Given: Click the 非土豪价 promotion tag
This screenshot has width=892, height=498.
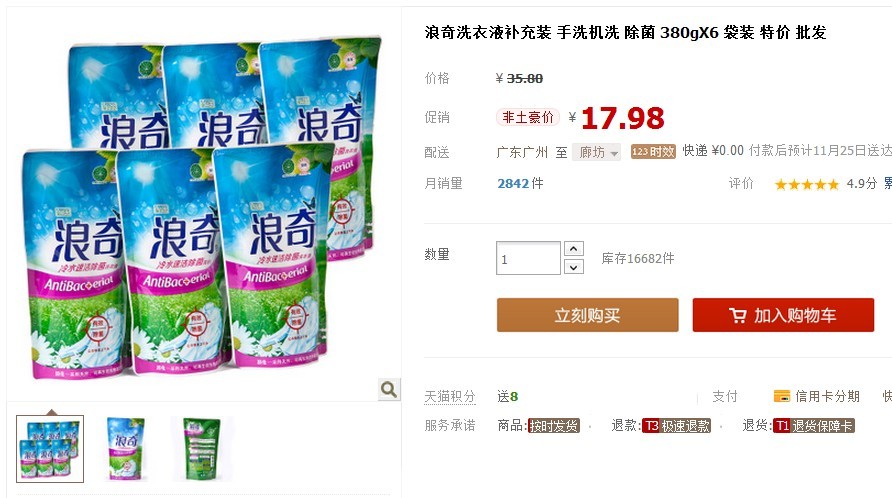Looking at the screenshot, I should (x=528, y=117).
